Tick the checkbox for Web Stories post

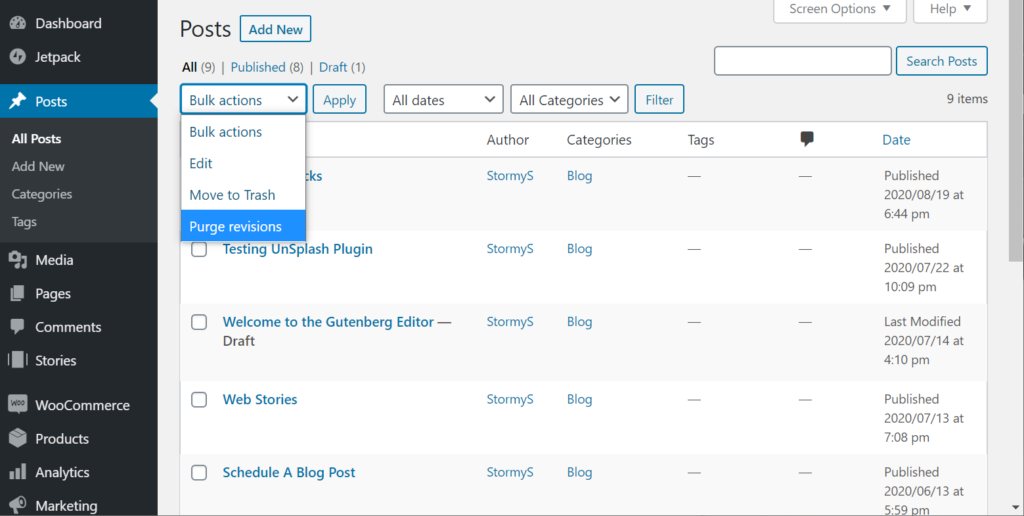click(x=199, y=399)
